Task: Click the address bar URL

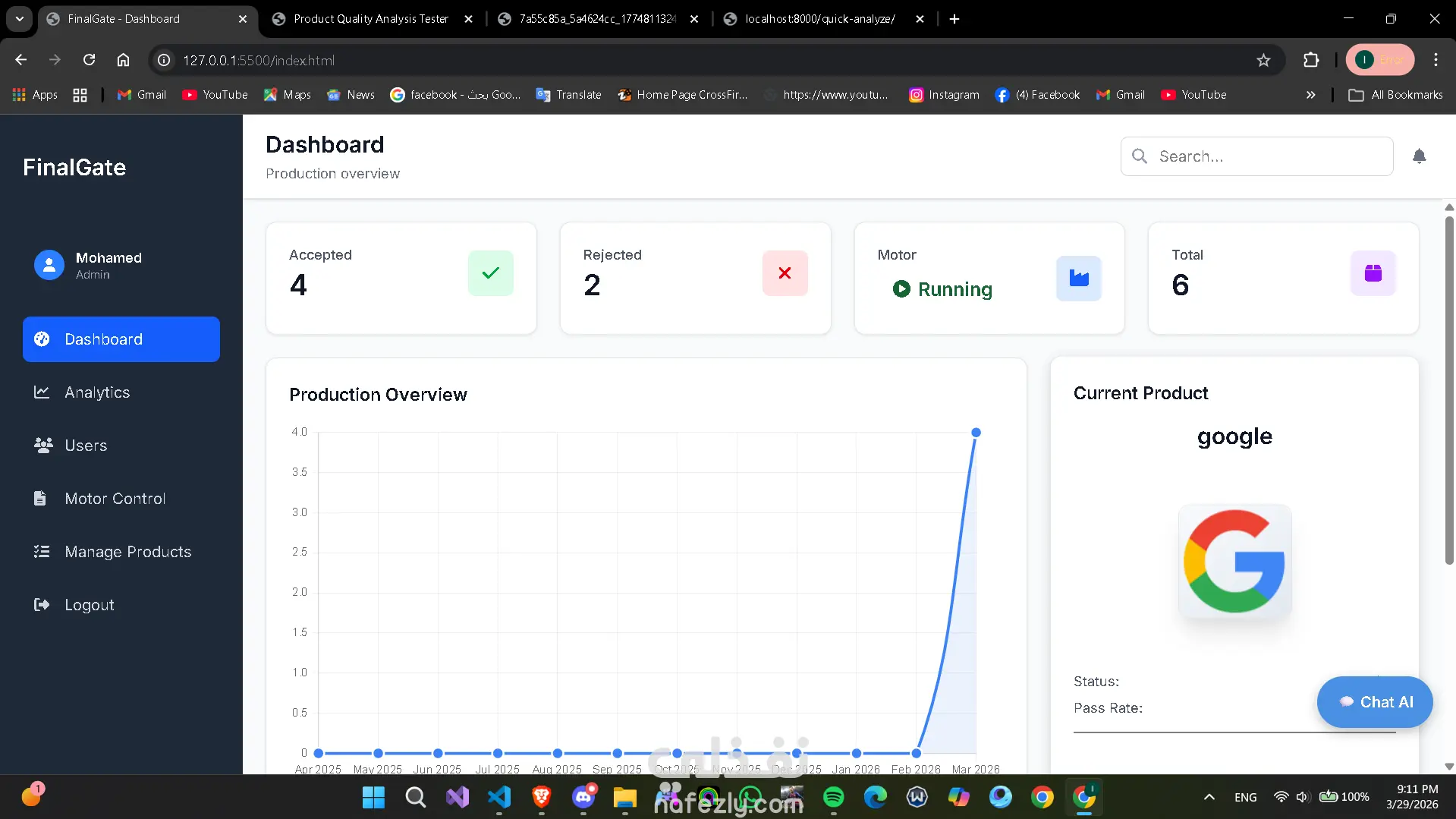Action: click(259, 60)
